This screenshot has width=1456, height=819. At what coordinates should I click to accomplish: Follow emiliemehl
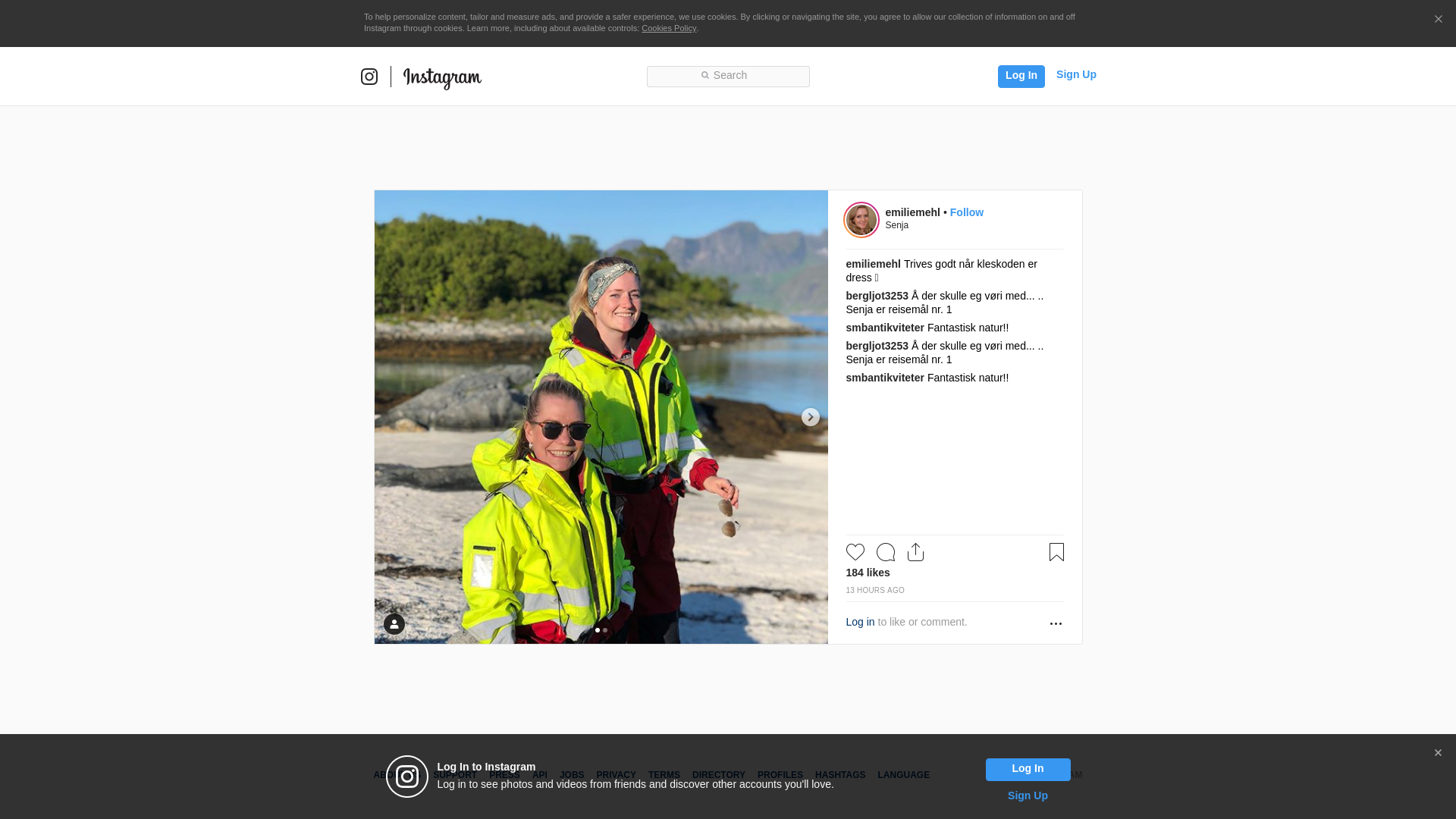(x=966, y=212)
